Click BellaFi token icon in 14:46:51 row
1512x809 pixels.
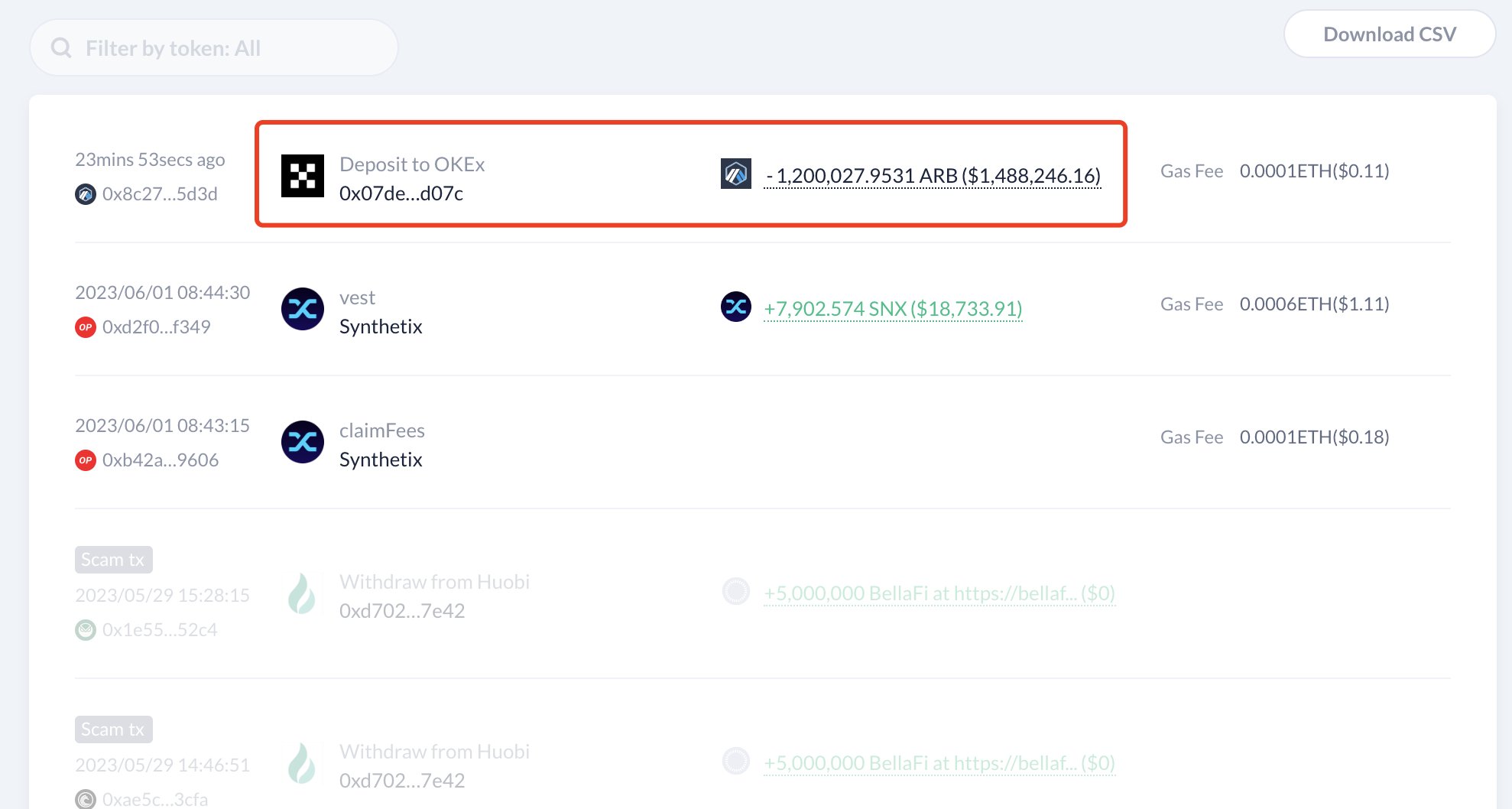(736, 761)
